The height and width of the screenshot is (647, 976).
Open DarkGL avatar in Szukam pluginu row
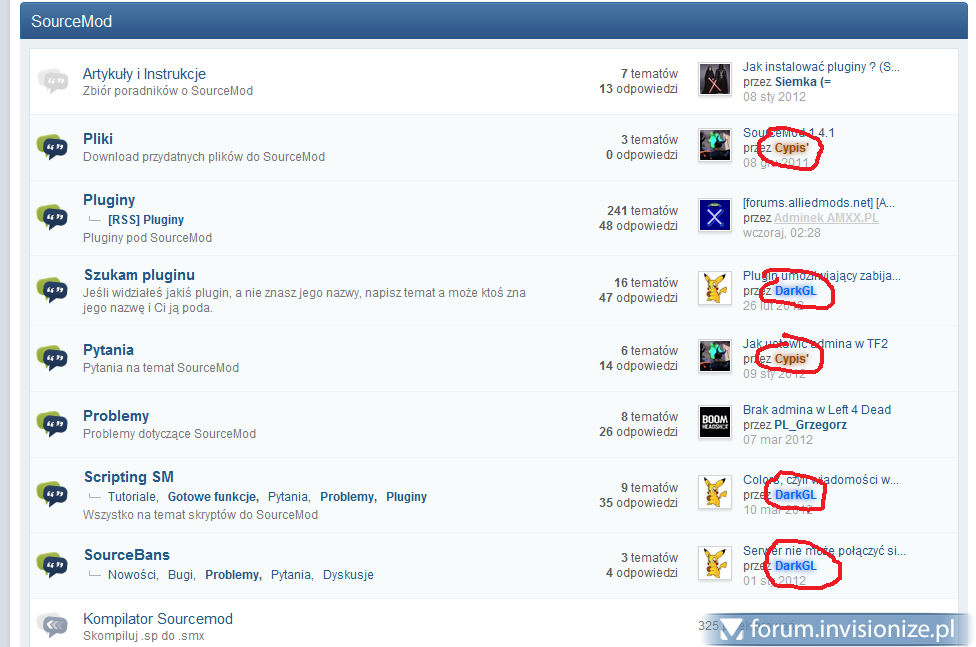coord(715,288)
